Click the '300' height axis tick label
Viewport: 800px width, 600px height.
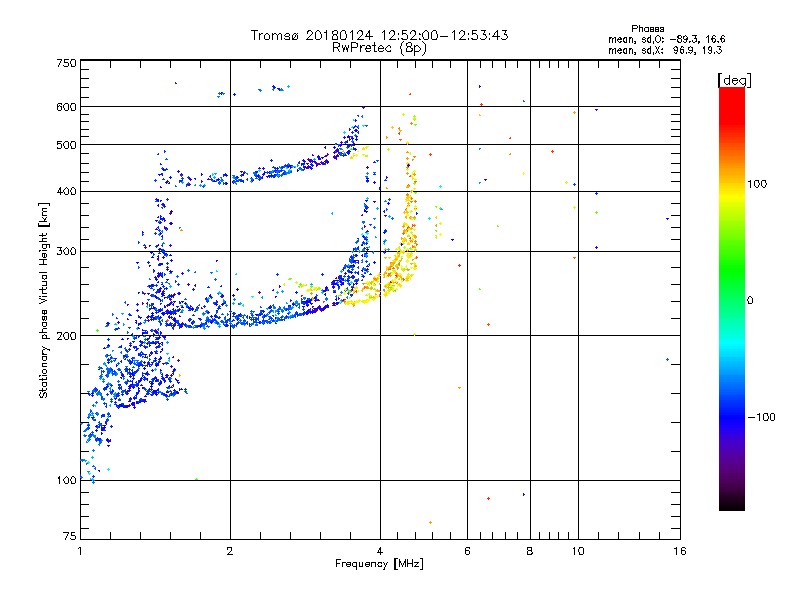[x=66, y=251]
